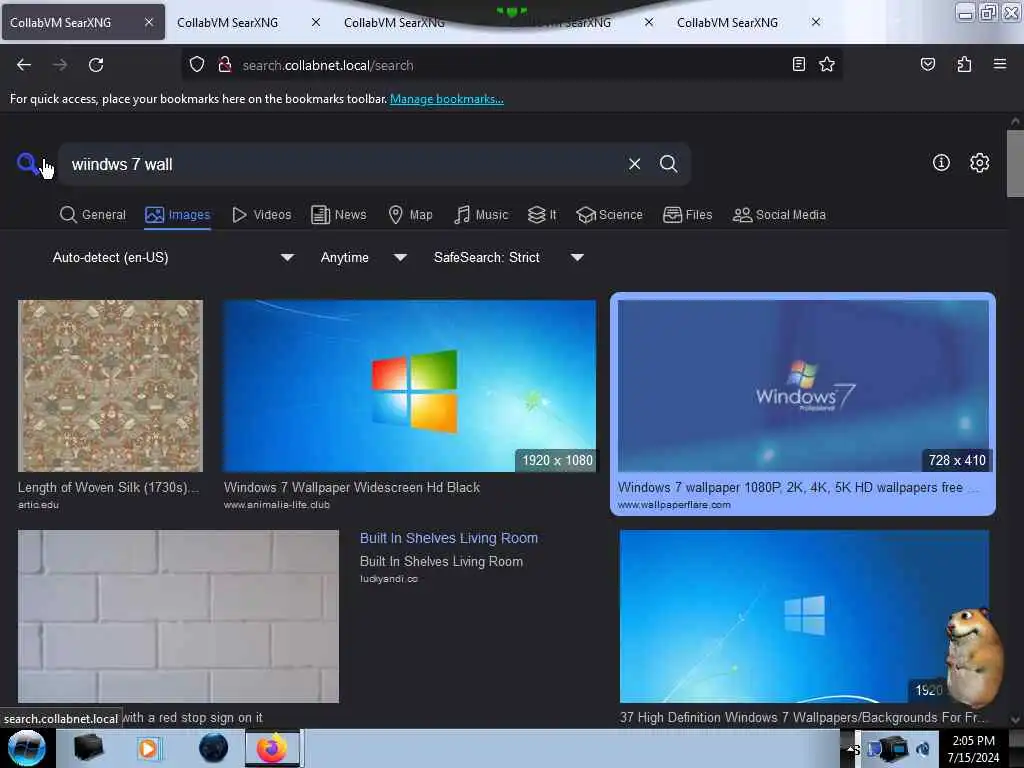Expand the SafeSearch: Strict dropdown
The image size is (1024, 768).
pyautogui.click(x=508, y=257)
